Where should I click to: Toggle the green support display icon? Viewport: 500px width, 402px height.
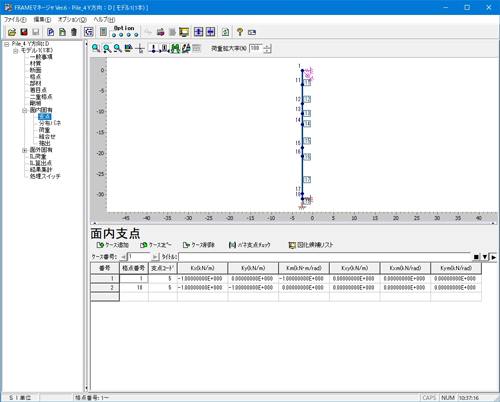click(x=175, y=48)
